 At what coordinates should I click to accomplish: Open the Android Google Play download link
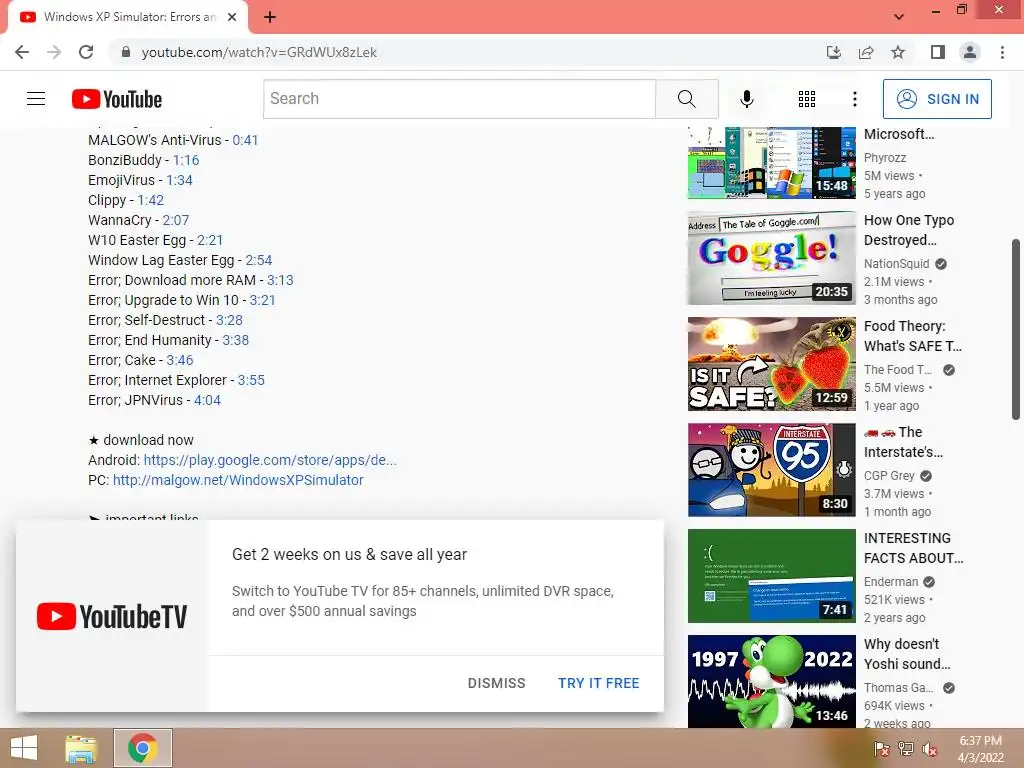pyautogui.click(x=270, y=460)
